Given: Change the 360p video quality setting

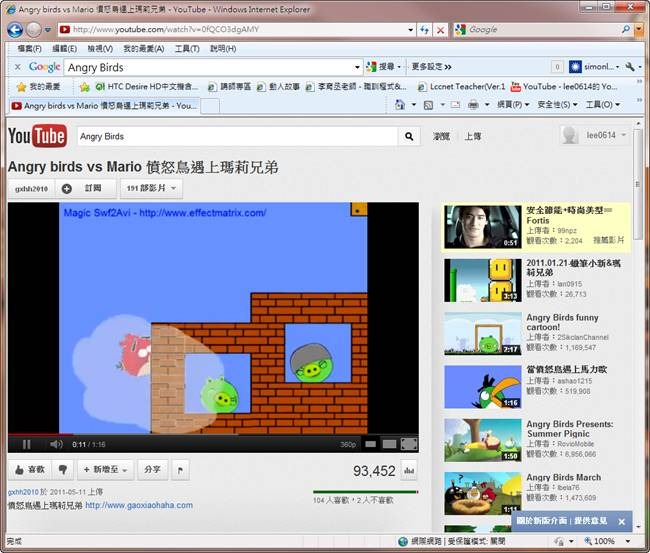Looking at the screenshot, I should [x=348, y=445].
